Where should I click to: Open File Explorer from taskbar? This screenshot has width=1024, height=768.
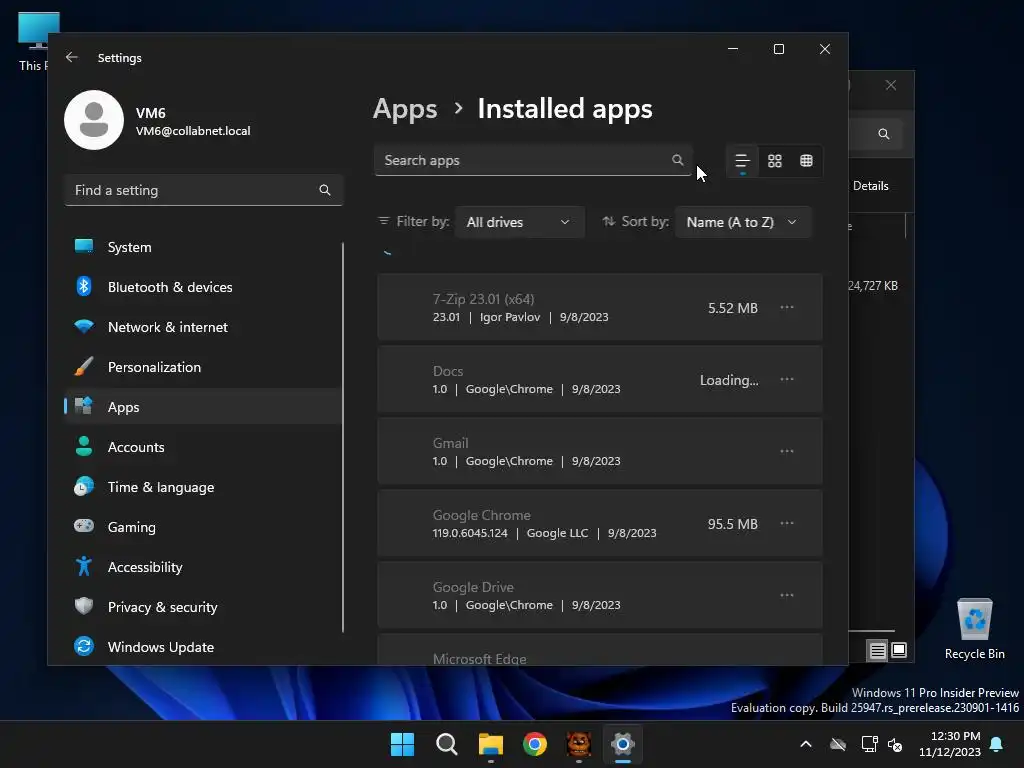click(490, 744)
